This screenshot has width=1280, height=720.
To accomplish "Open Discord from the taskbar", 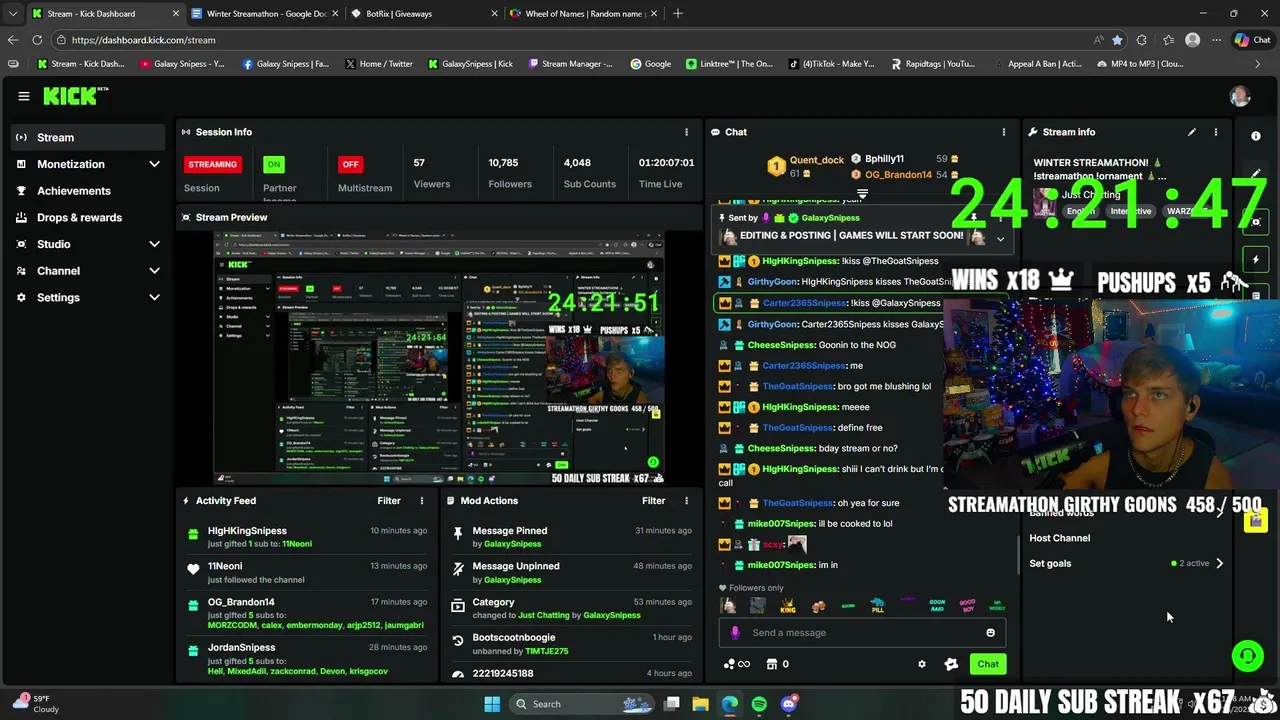I will (x=789, y=704).
